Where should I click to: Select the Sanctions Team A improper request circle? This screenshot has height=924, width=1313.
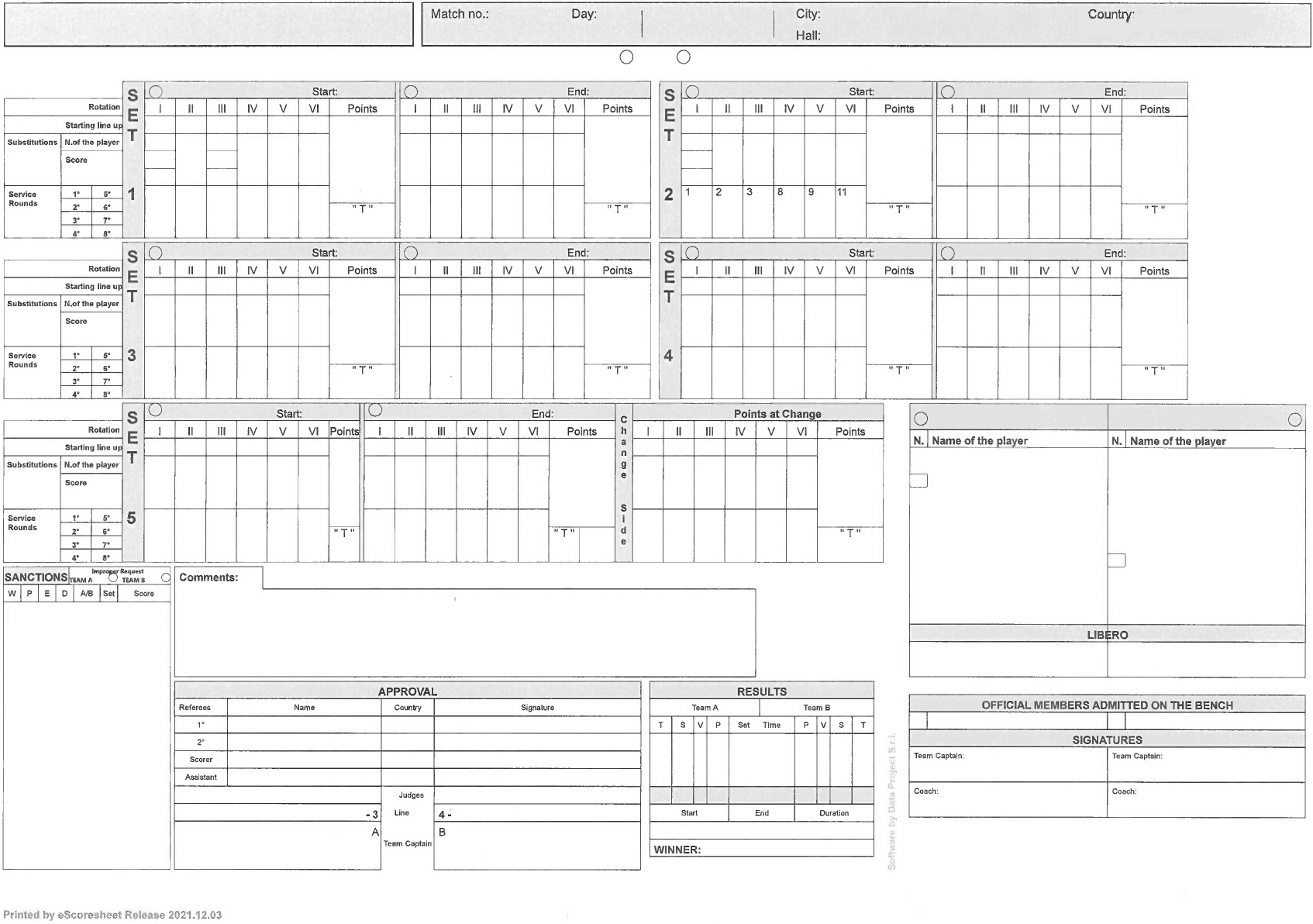pos(113,577)
